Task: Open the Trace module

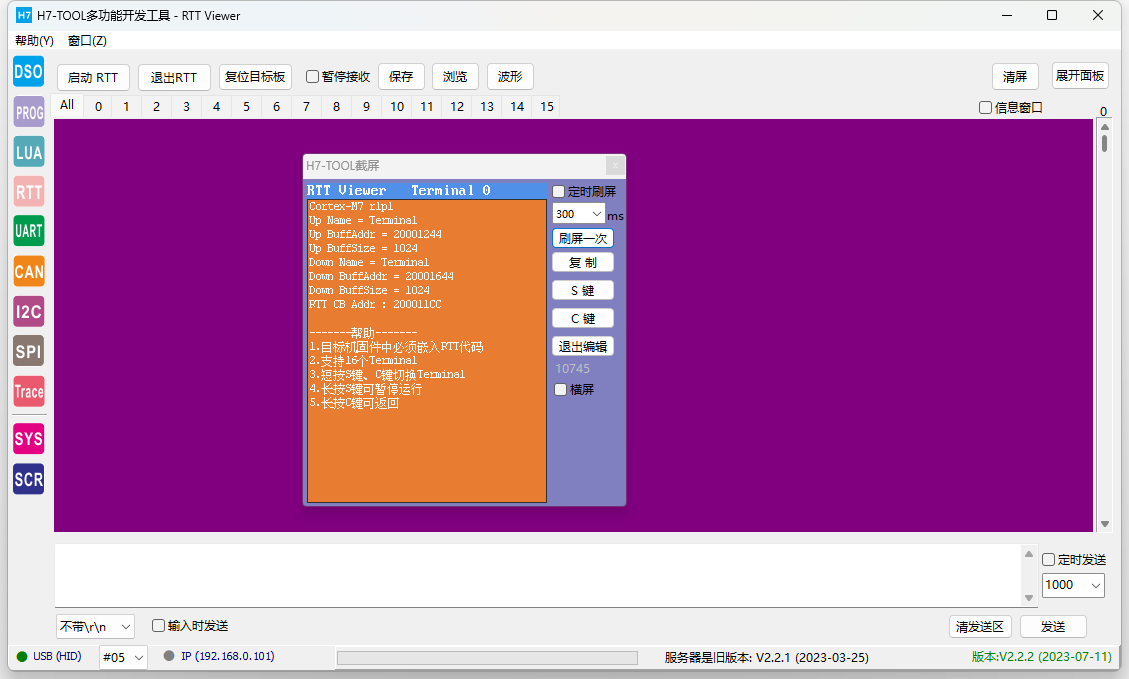Action: 29,392
